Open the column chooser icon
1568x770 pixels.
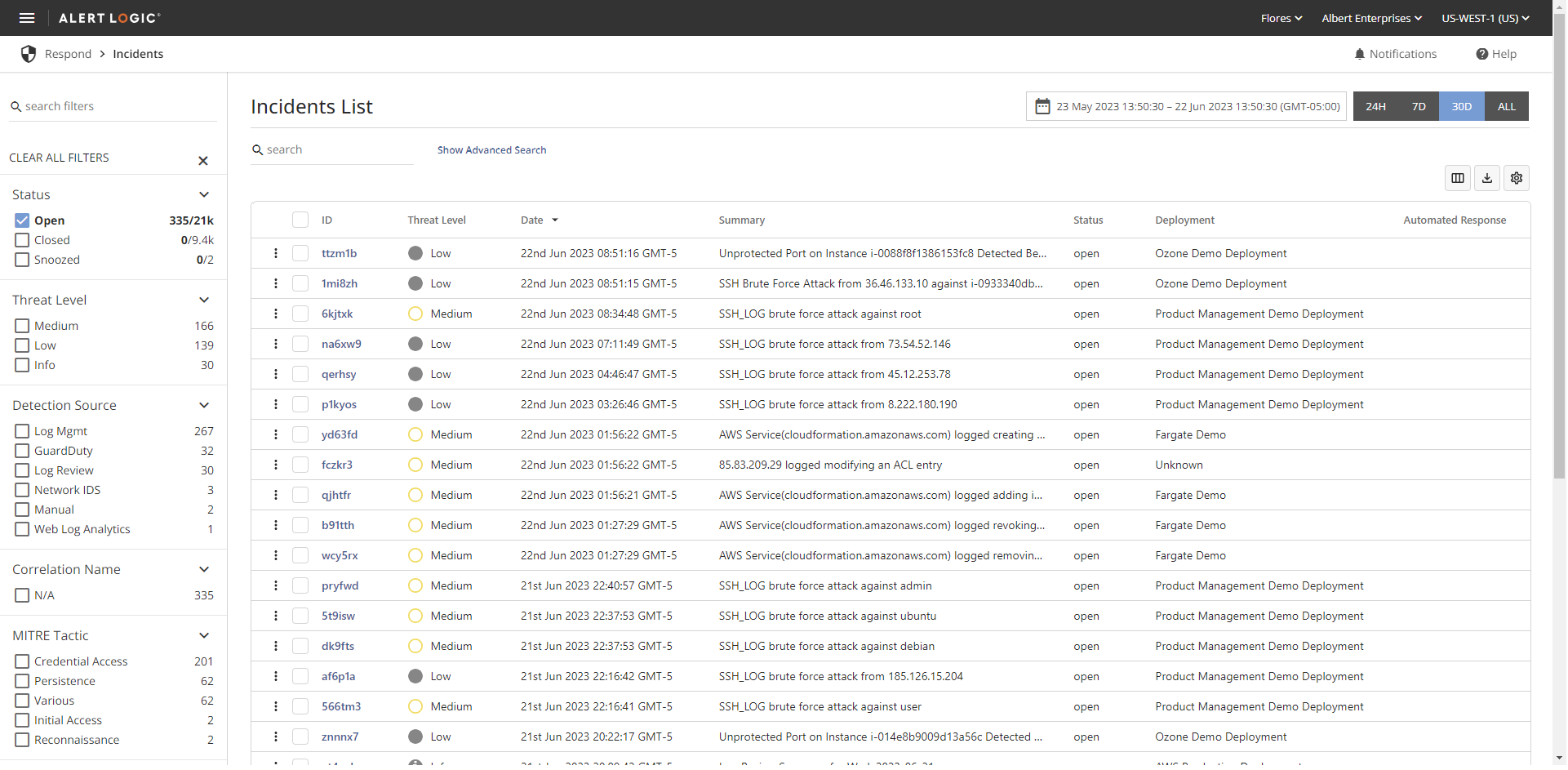[x=1458, y=178]
